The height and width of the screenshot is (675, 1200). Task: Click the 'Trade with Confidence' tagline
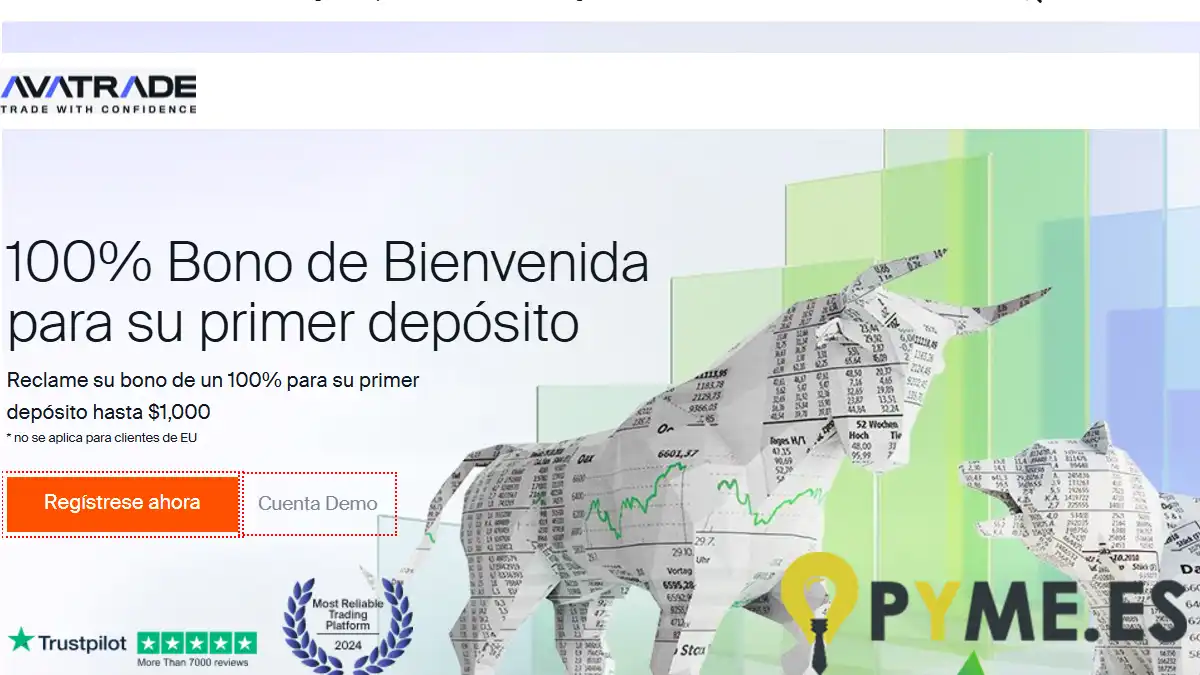tap(98, 109)
